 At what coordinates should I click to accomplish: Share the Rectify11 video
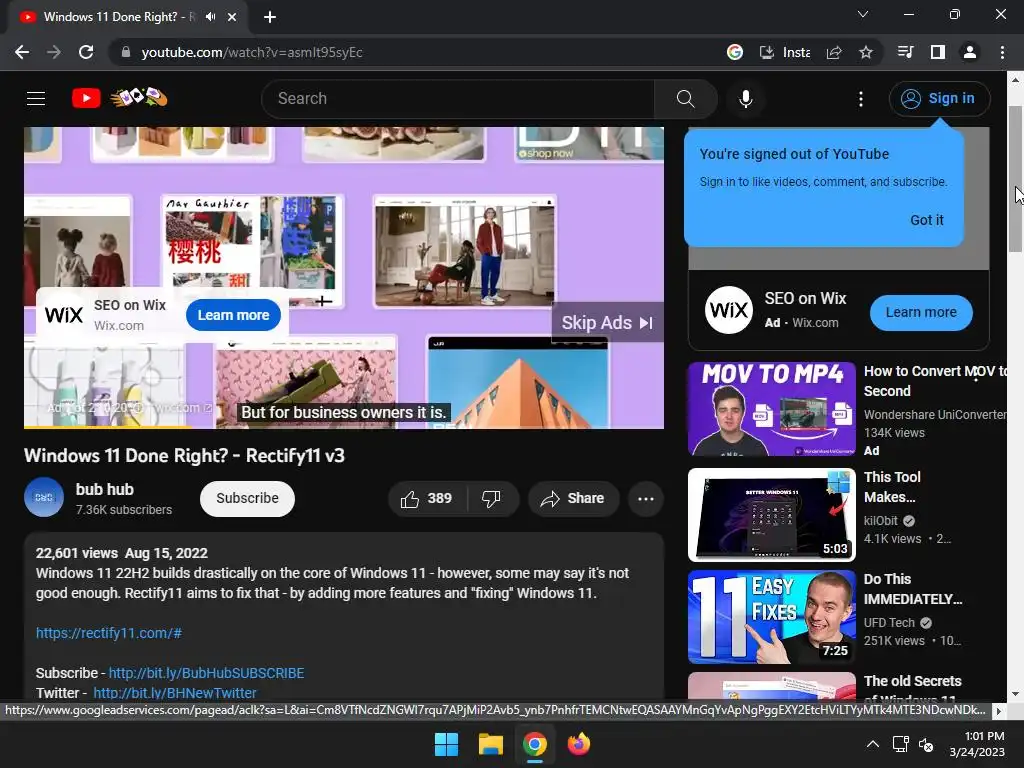(x=573, y=499)
